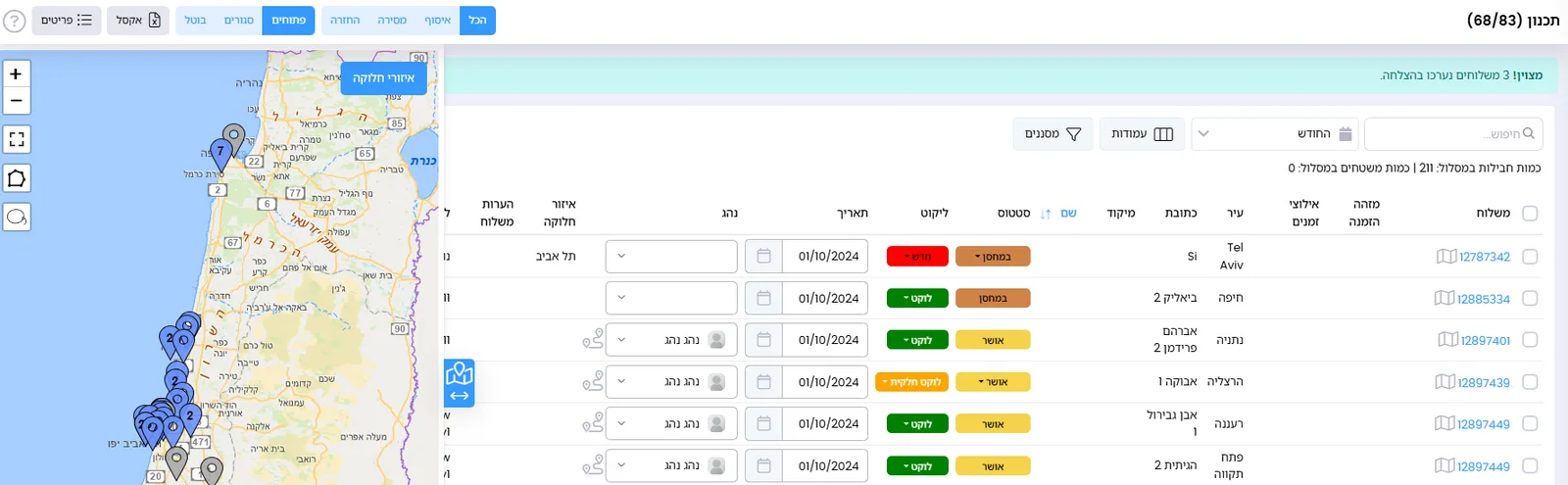This screenshot has width=1568, height=485.
Task: Click the route icon in the הרצליה row
Action: 593,382
